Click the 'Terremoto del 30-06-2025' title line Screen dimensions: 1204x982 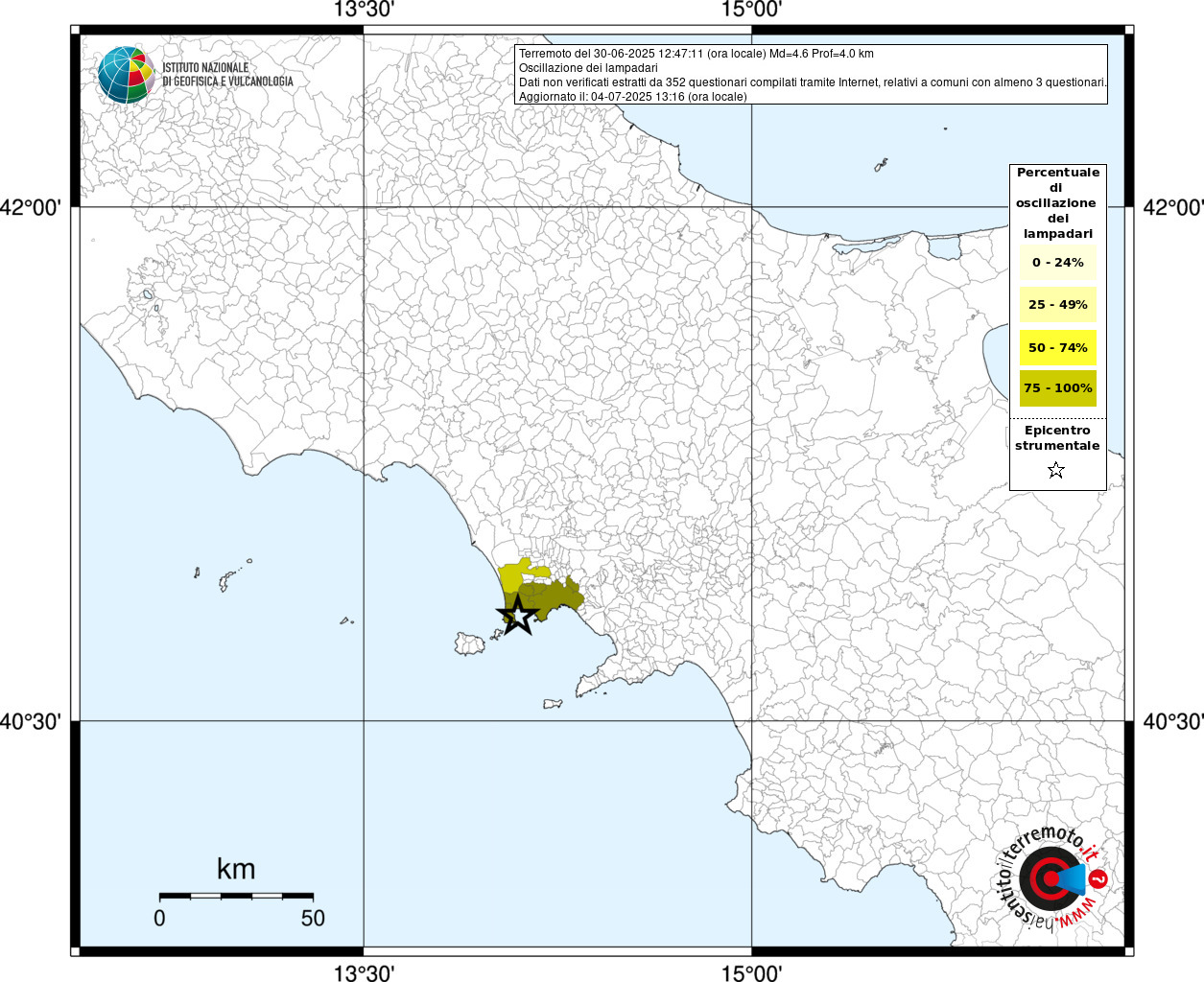tap(696, 54)
